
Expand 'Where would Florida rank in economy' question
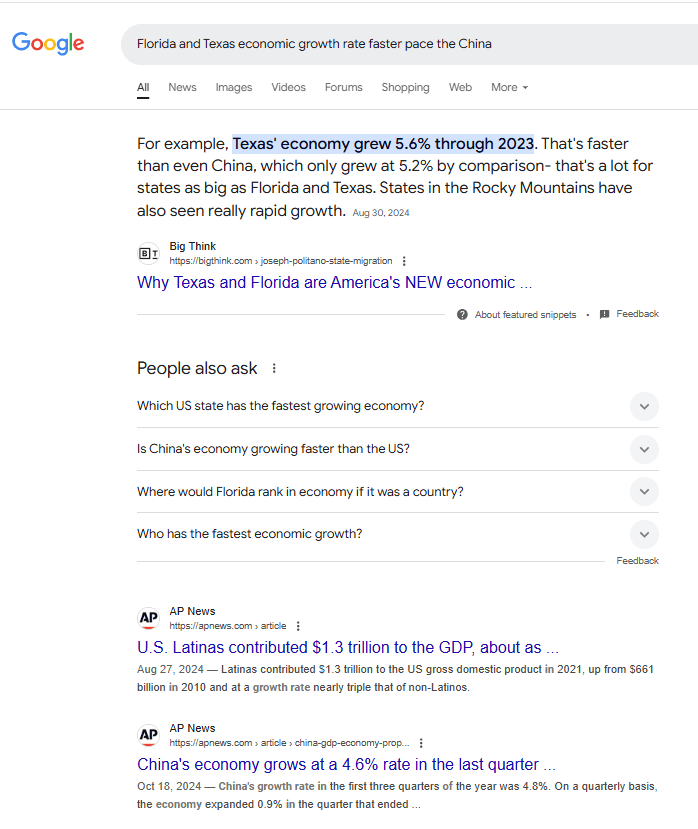click(645, 492)
